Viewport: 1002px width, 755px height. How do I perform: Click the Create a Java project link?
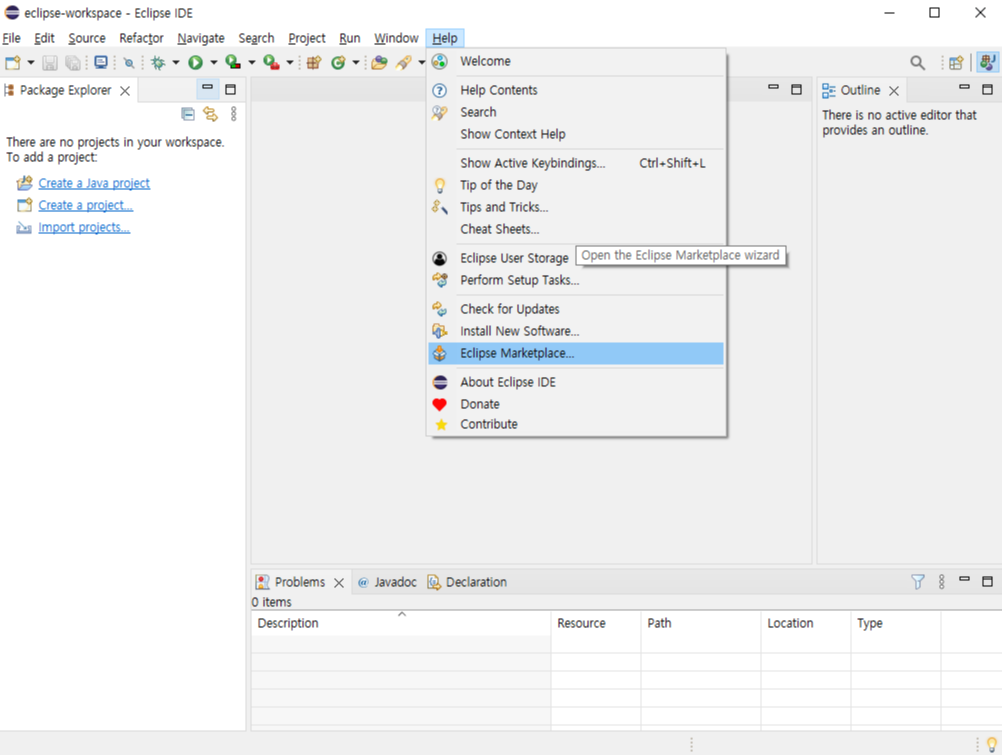(x=94, y=183)
